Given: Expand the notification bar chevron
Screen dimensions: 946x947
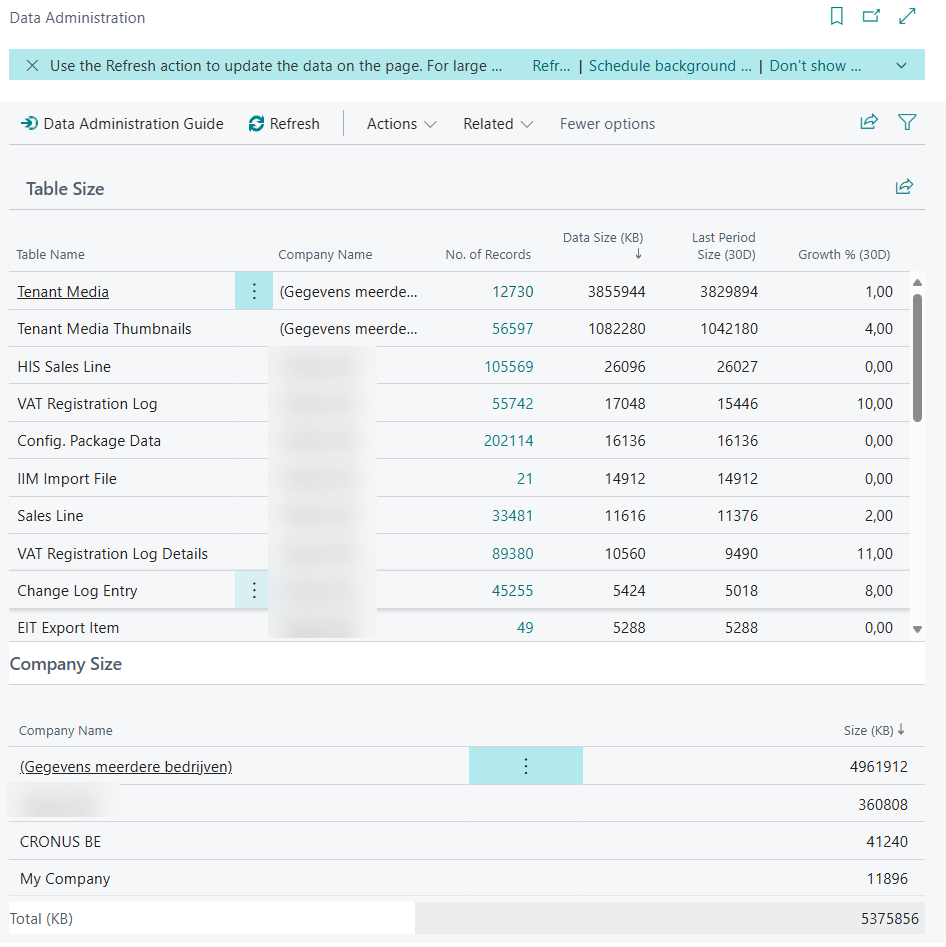Looking at the screenshot, I should [901, 66].
